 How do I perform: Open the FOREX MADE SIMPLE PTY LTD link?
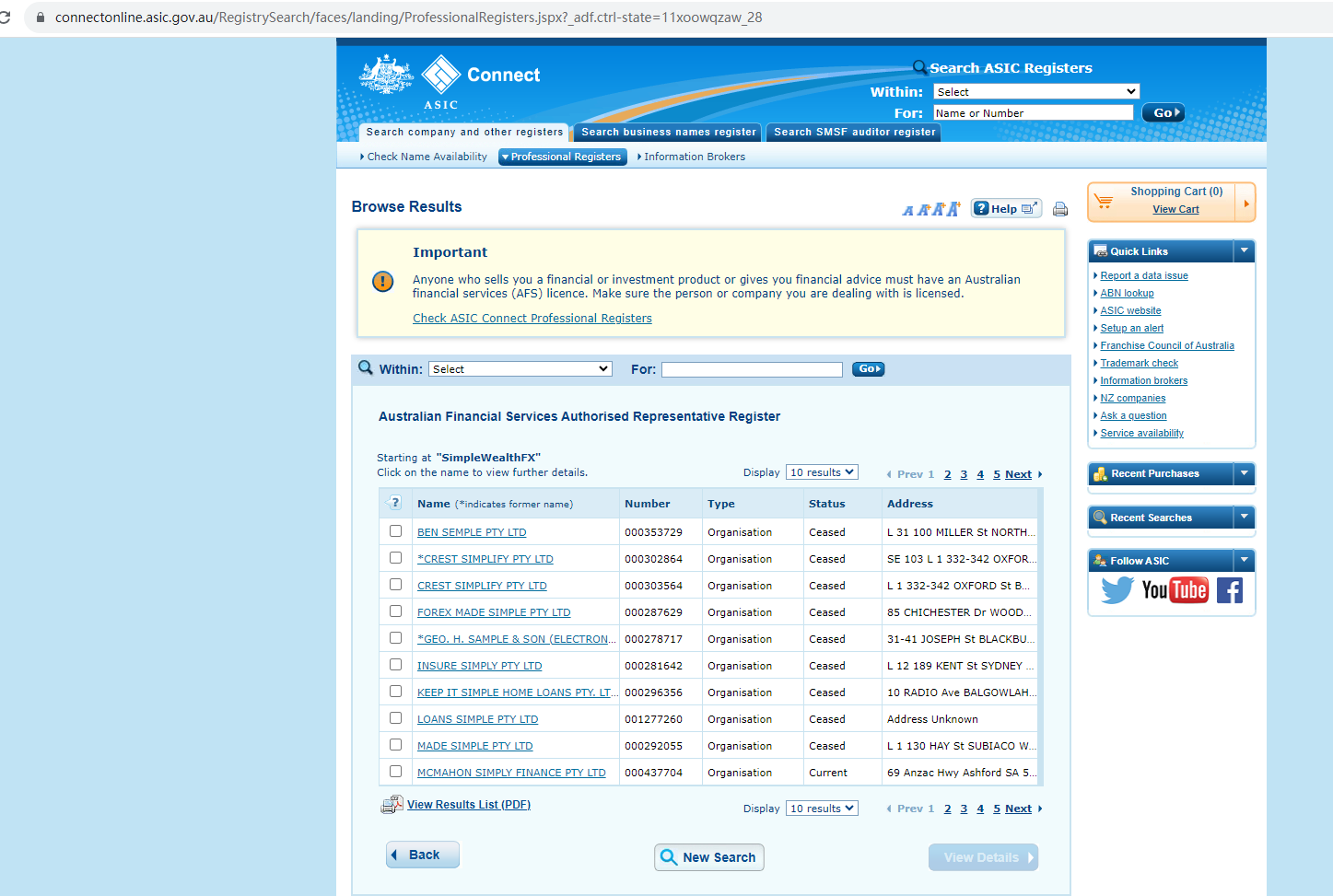point(494,612)
